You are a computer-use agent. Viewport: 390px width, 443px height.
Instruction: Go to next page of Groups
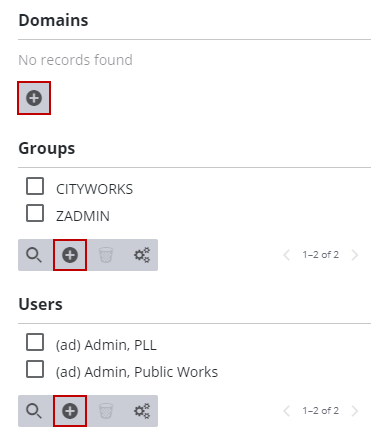(355, 255)
